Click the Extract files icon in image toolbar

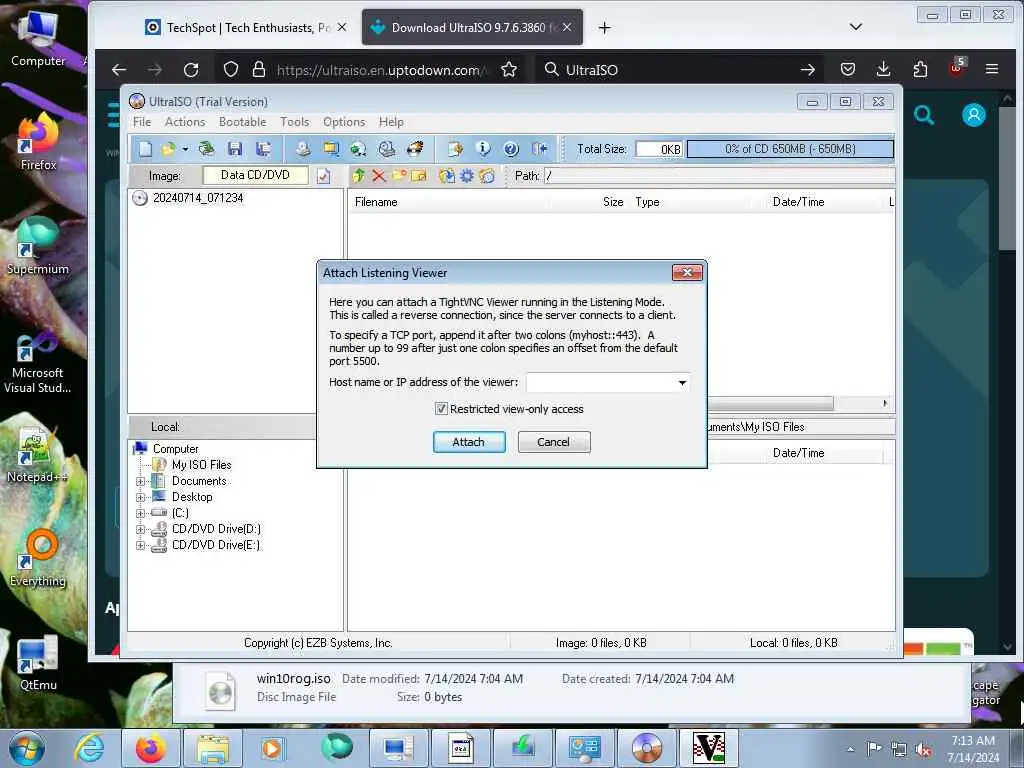[x=447, y=176]
